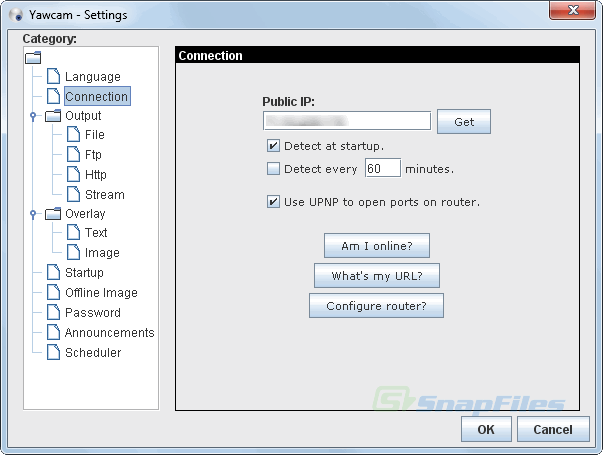Click the folder icon beside Output
The image size is (603, 455).
(x=53, y=115)
